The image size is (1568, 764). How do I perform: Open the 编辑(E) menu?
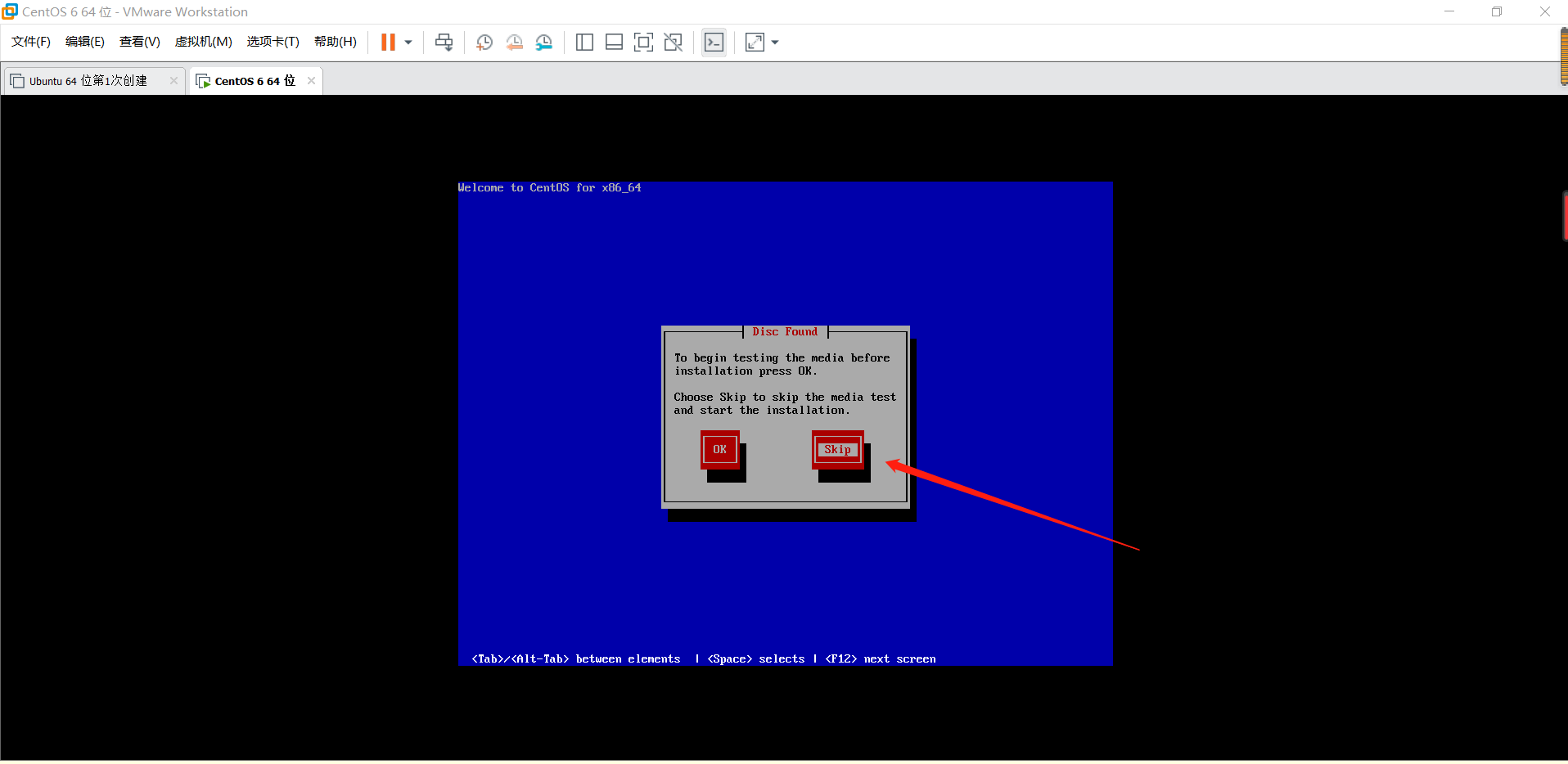click(x=85, y=42)
